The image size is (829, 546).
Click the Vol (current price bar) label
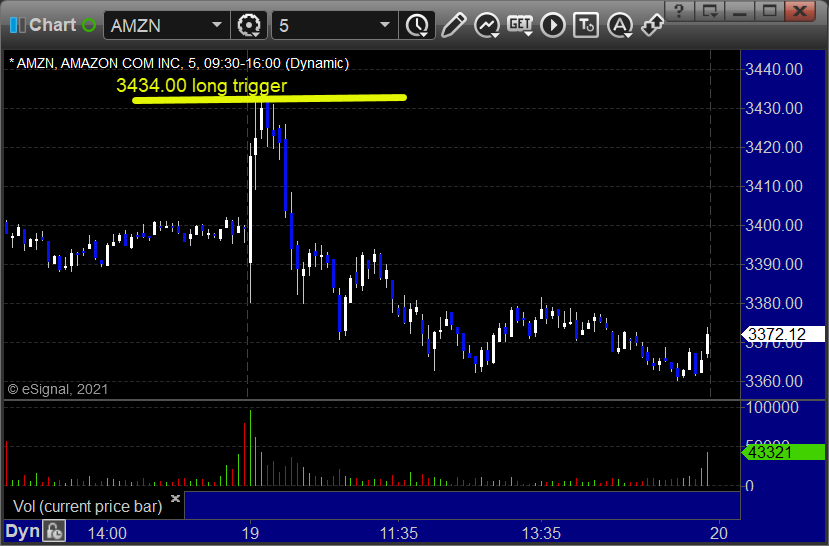point(88,506)
